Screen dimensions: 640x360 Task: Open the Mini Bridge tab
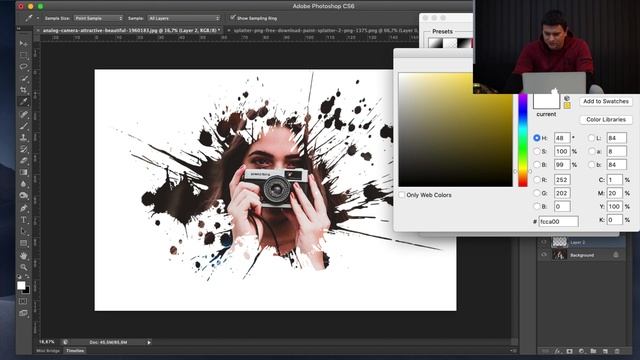coord(48,351)
